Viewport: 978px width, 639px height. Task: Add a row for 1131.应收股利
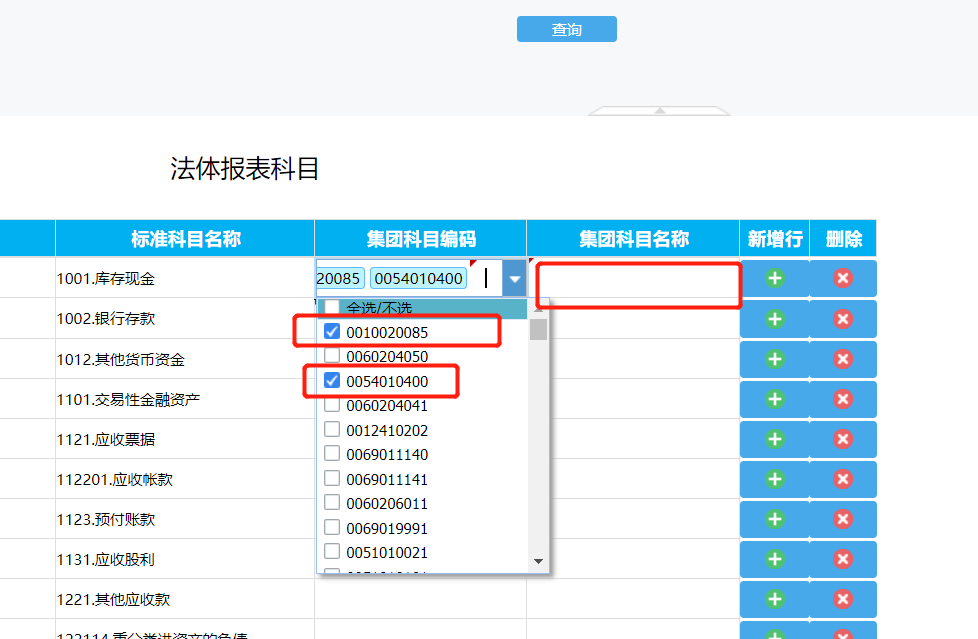point(775,559)
